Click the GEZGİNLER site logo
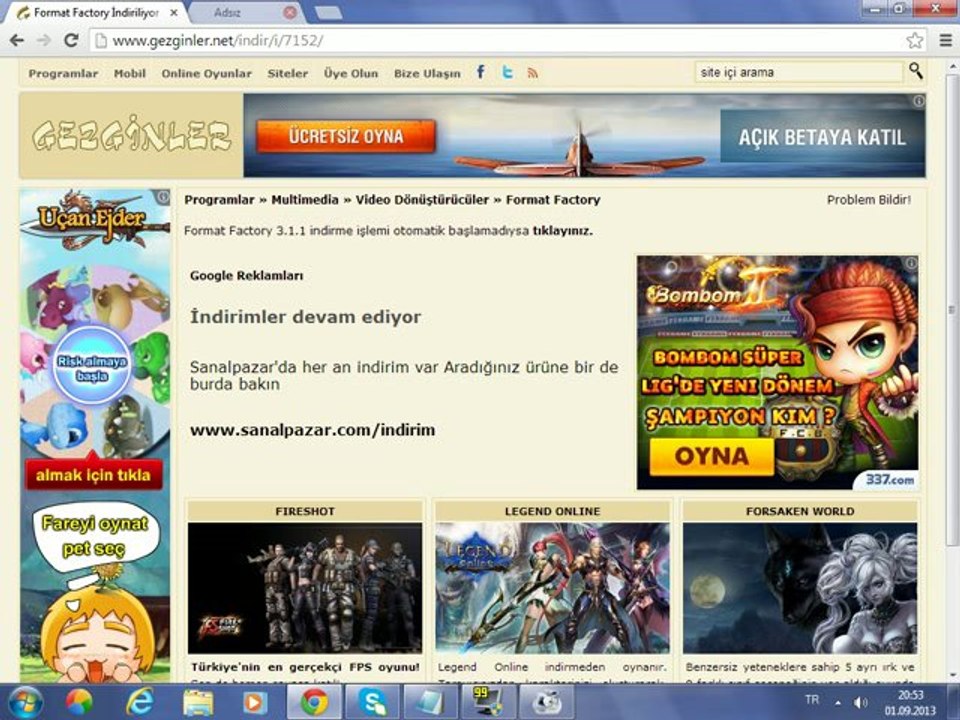The image size is (960, 720). pyautogui.click(x=131, y=135)
